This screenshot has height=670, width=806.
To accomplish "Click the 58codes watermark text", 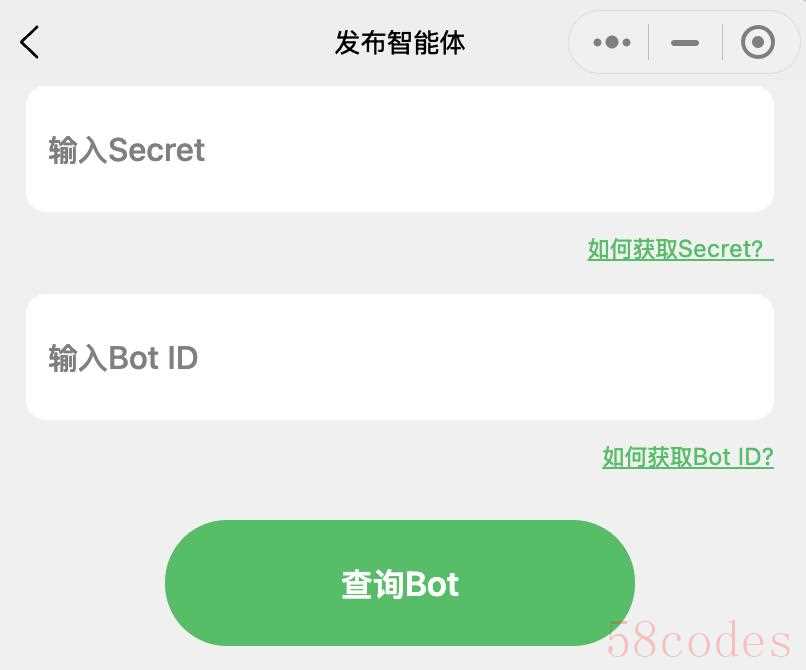I will tap(699, 640).
